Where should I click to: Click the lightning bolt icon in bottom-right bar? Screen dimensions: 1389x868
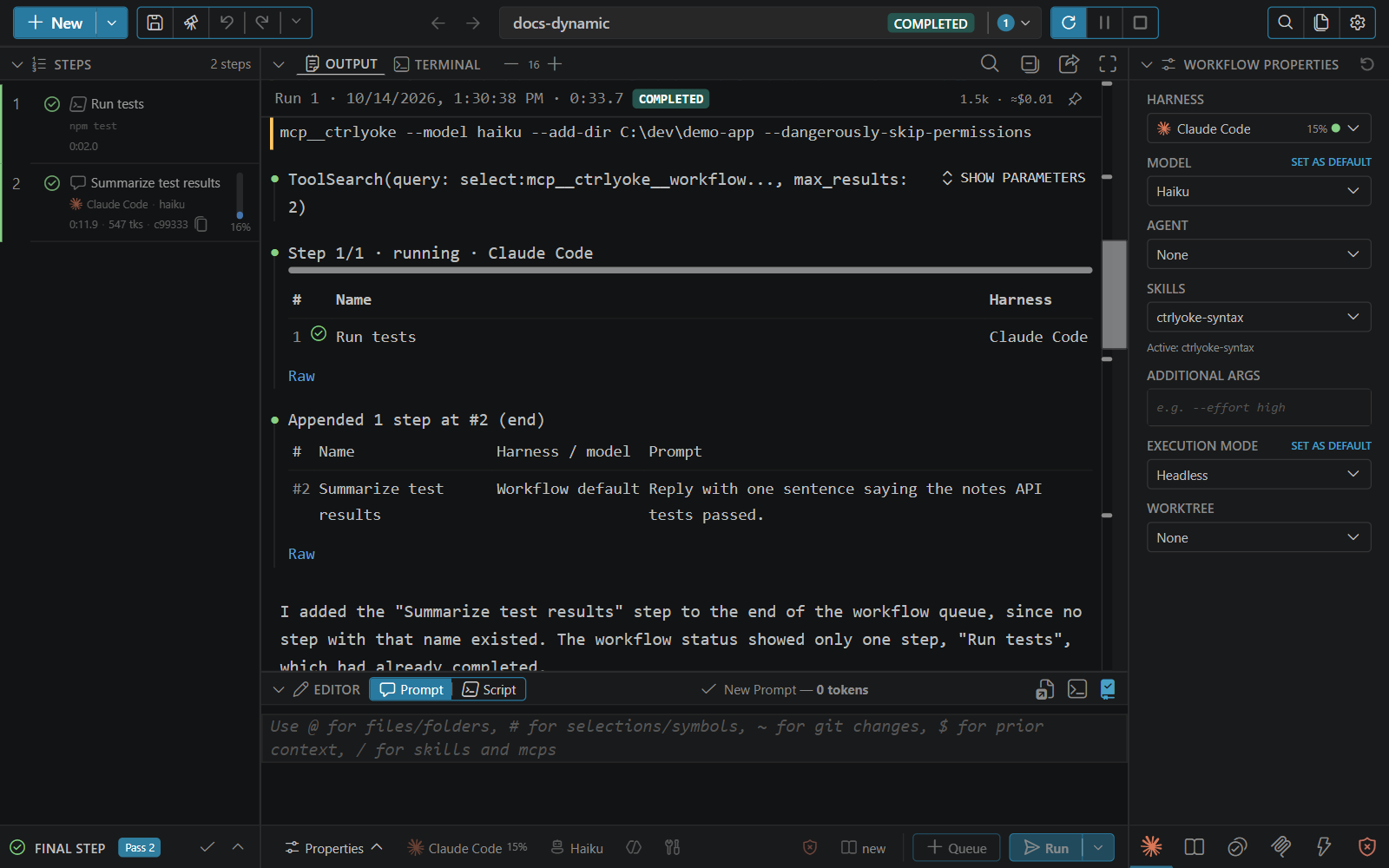pyautogui.click(x=1324, y=846)
